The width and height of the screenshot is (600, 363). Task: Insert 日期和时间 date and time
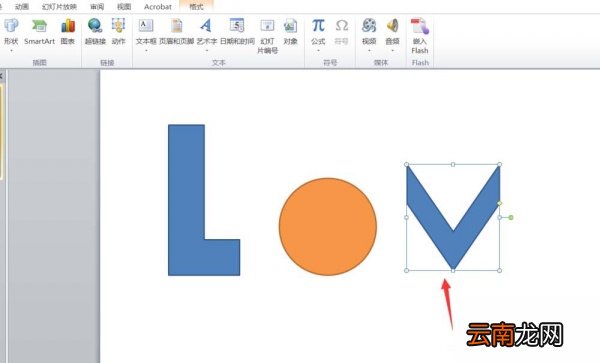(x=237, y=32)
